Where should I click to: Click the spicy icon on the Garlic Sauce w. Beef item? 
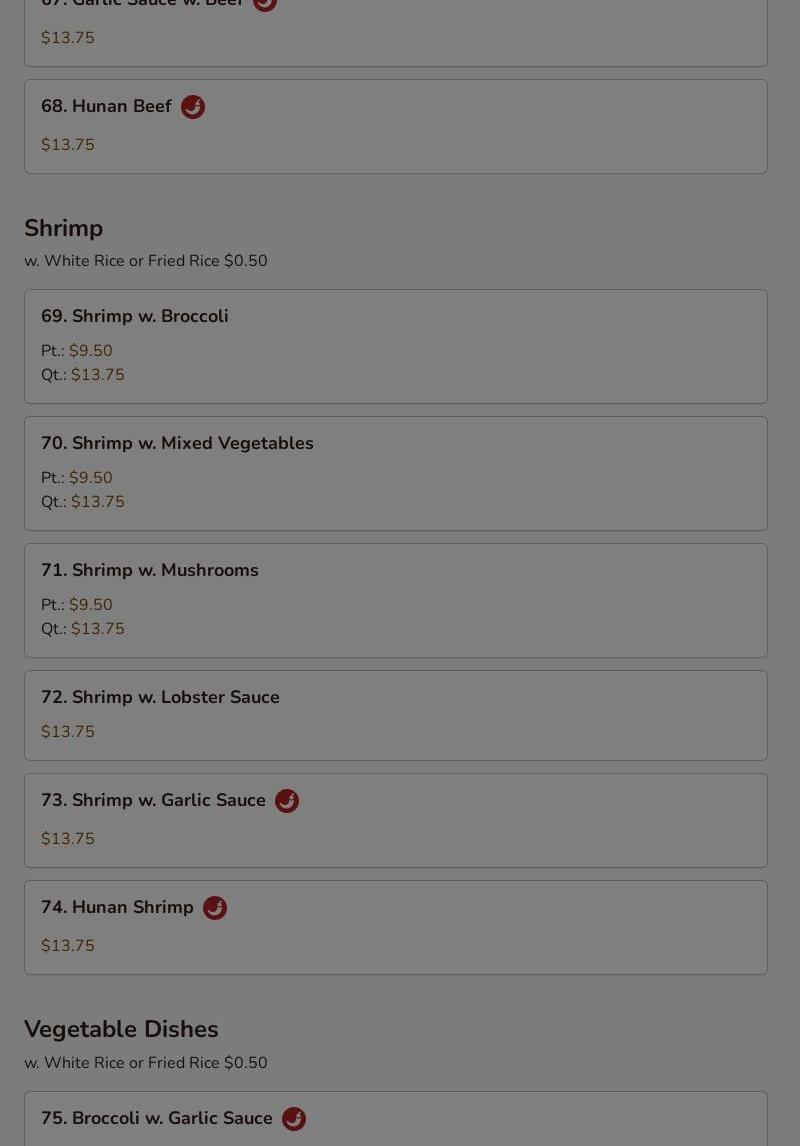tap(264, 4)
